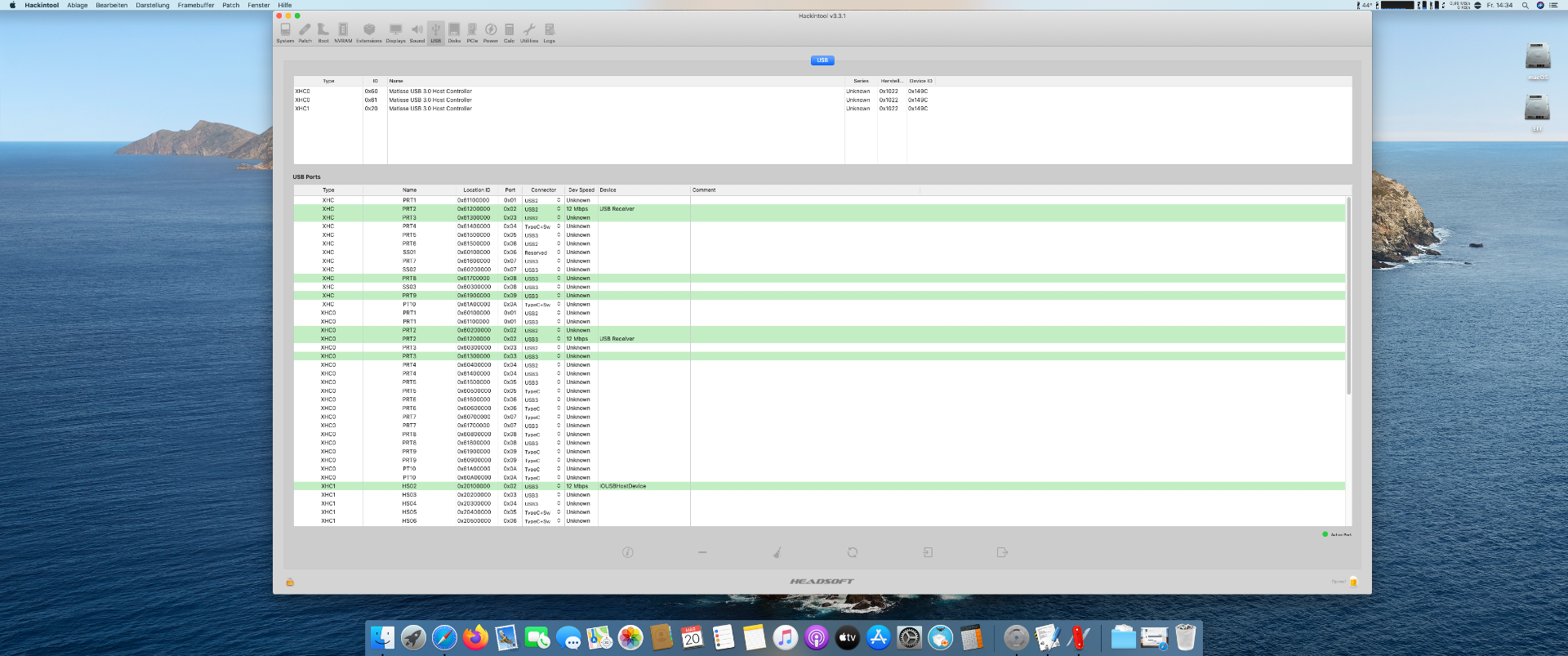
Task: Sort ports by Connector column header
Action: (x=543, y=190)
